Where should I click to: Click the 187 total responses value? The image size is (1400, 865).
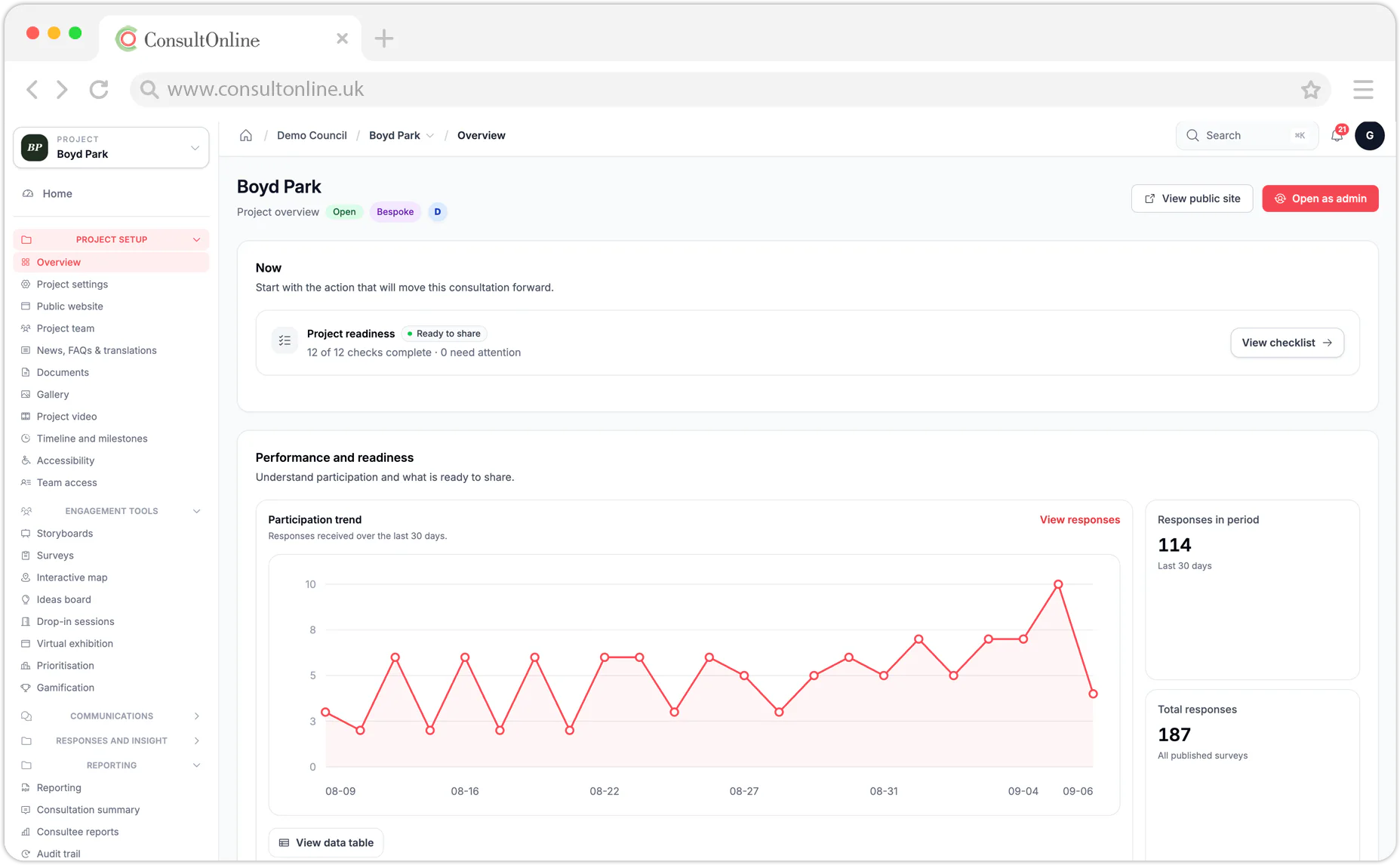[x=1174, y=735]
